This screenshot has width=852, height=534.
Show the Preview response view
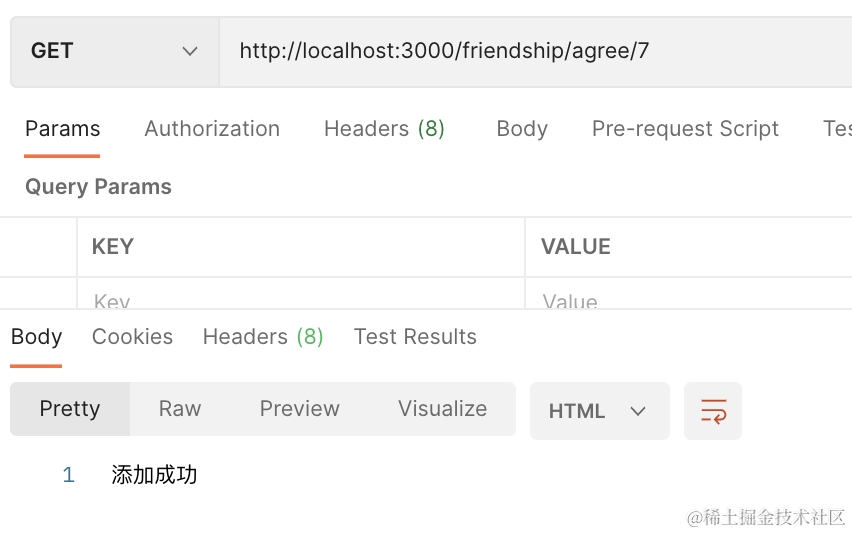299,409
